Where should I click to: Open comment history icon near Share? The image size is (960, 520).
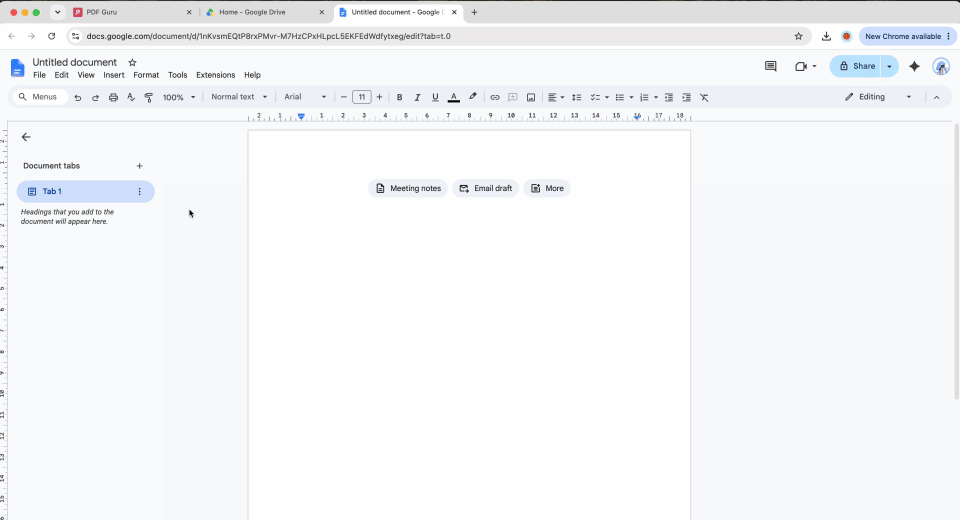pyautogui.click(x=771, y=66)
